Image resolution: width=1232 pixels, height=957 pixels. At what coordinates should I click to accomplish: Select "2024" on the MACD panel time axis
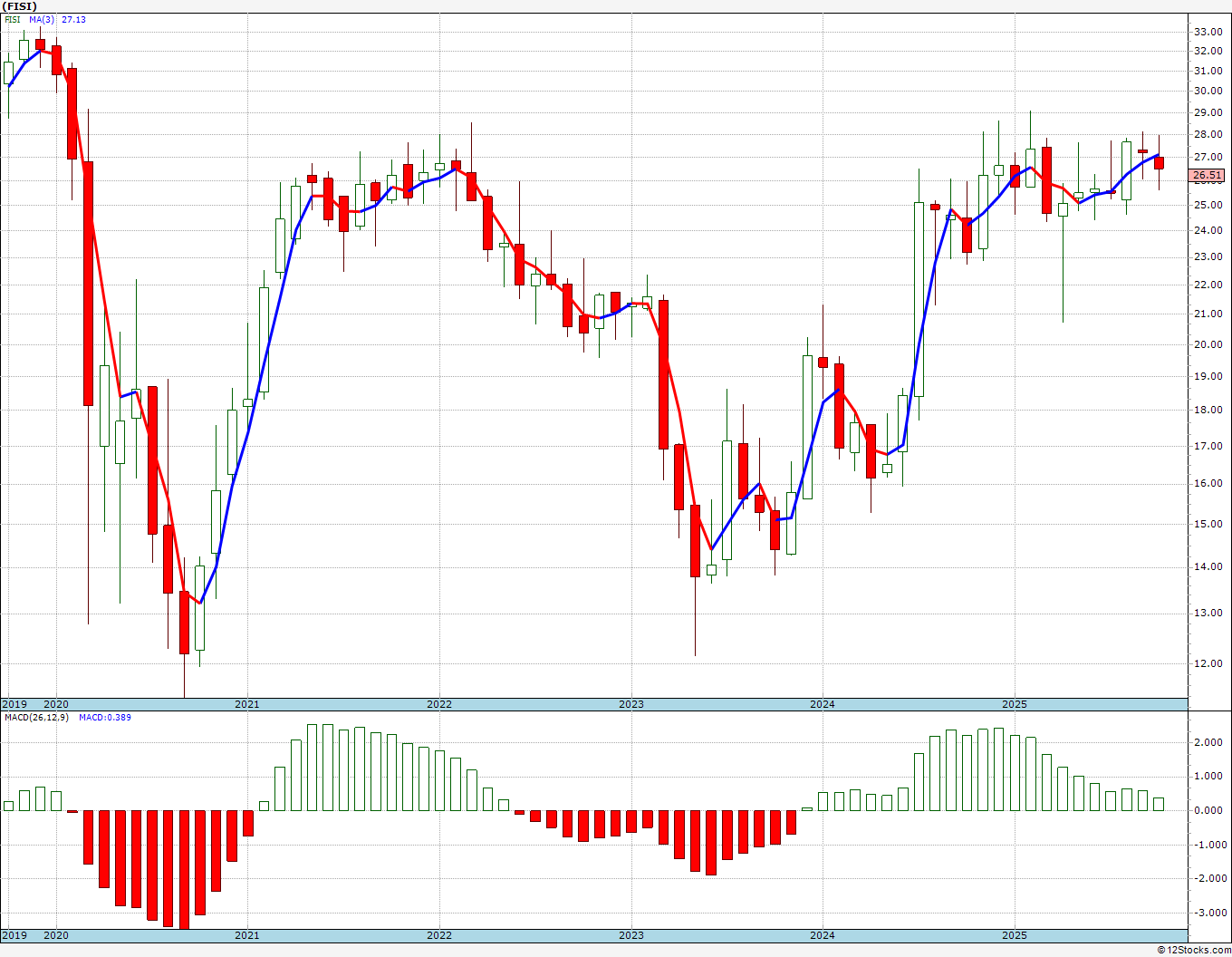click(823, 935)
